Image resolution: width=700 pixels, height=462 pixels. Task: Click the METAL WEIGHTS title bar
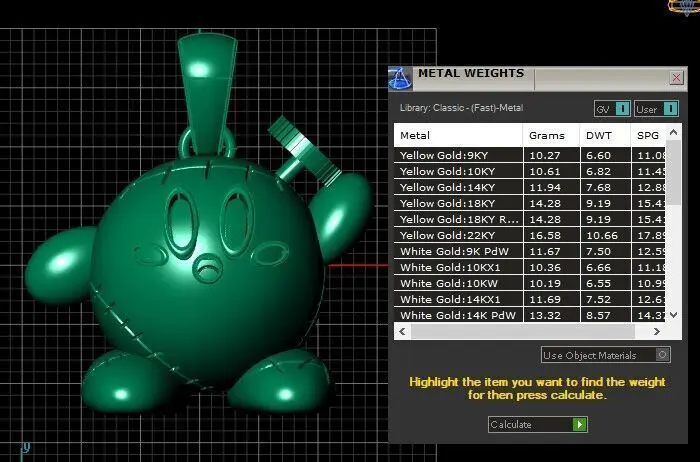tap(538, 79)
